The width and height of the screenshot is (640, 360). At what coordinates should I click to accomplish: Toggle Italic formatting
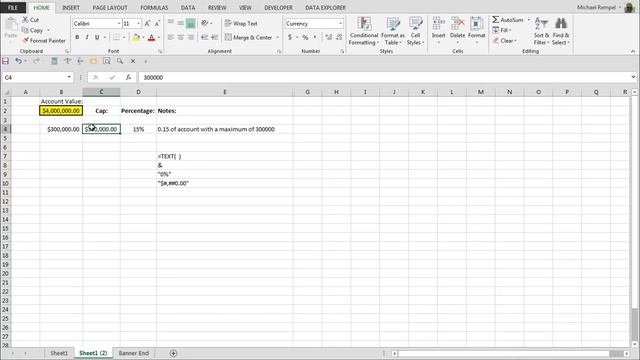tap(87, 37)
